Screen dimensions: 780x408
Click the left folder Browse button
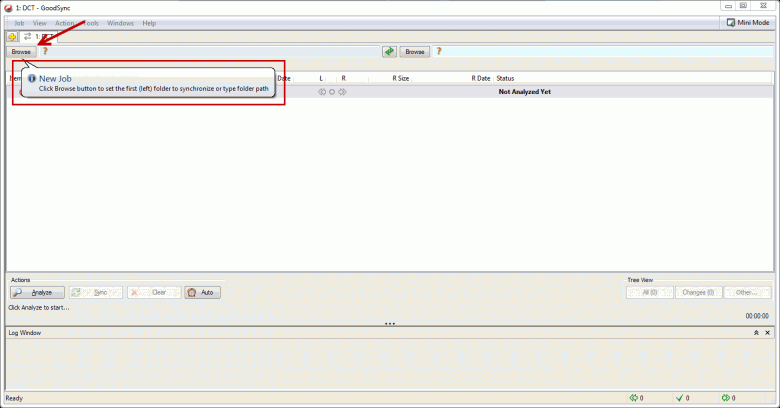(x=21, y=52)
